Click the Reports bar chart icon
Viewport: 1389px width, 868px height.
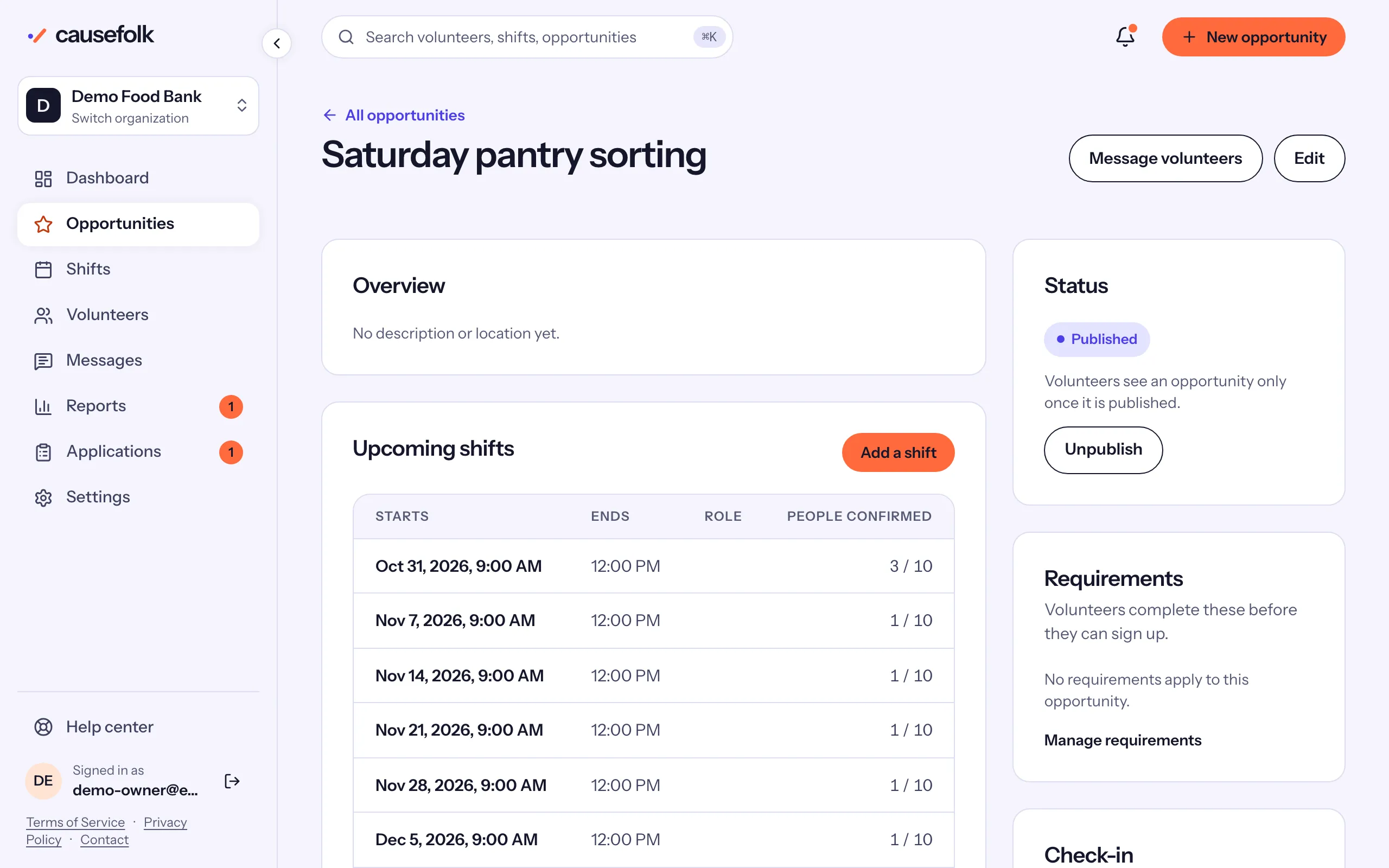click(43, 406)
